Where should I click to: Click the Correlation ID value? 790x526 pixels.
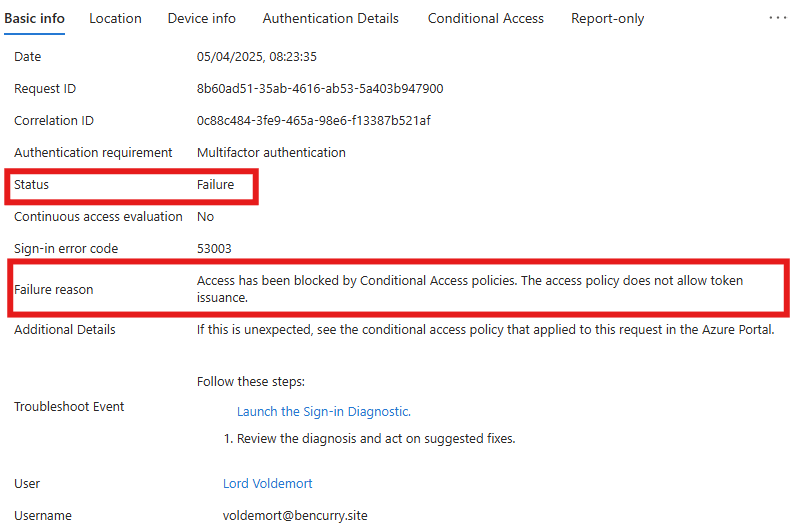[x=313, y=121]
